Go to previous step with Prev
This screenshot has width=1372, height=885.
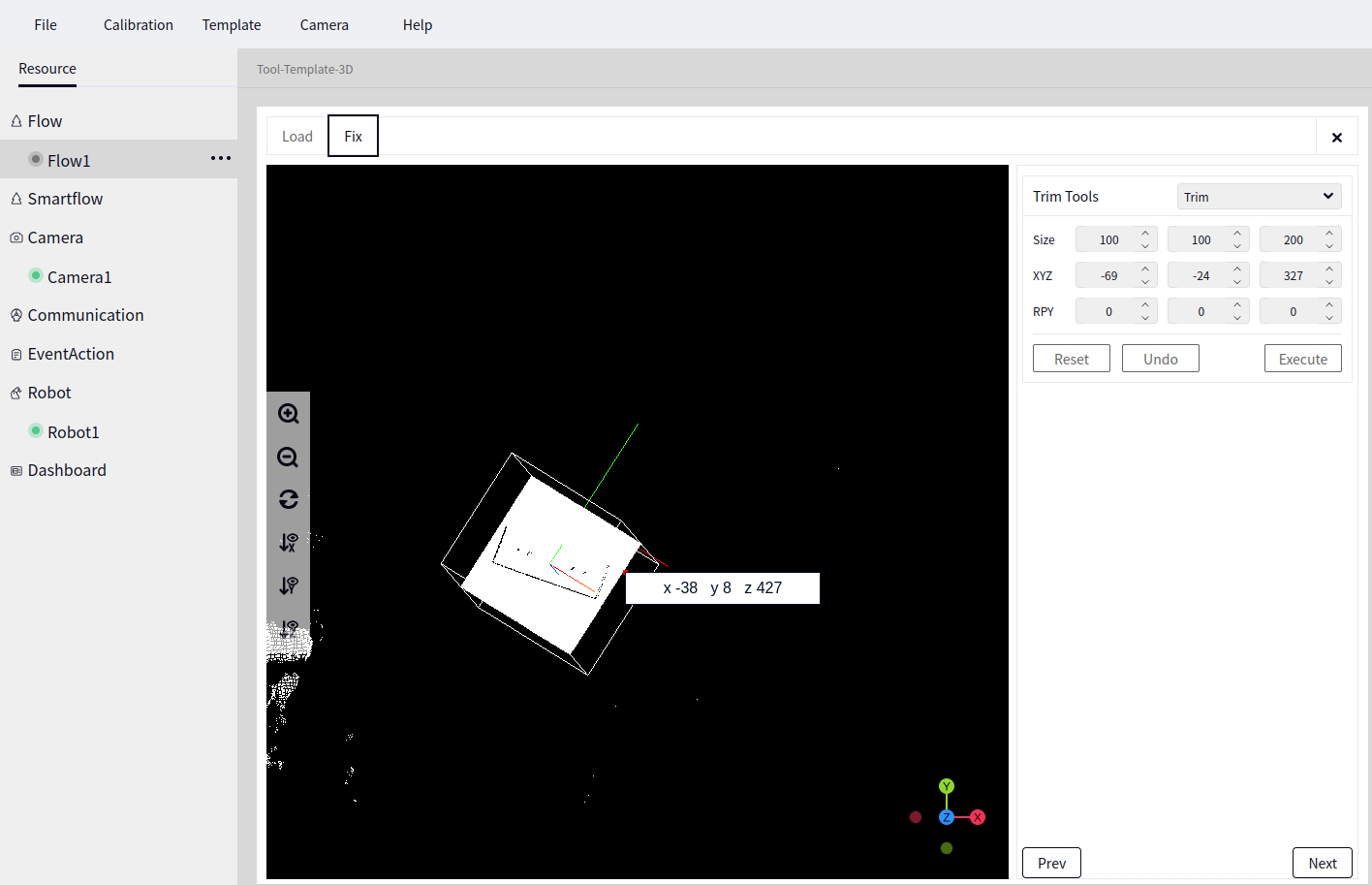click(1052, 863)
